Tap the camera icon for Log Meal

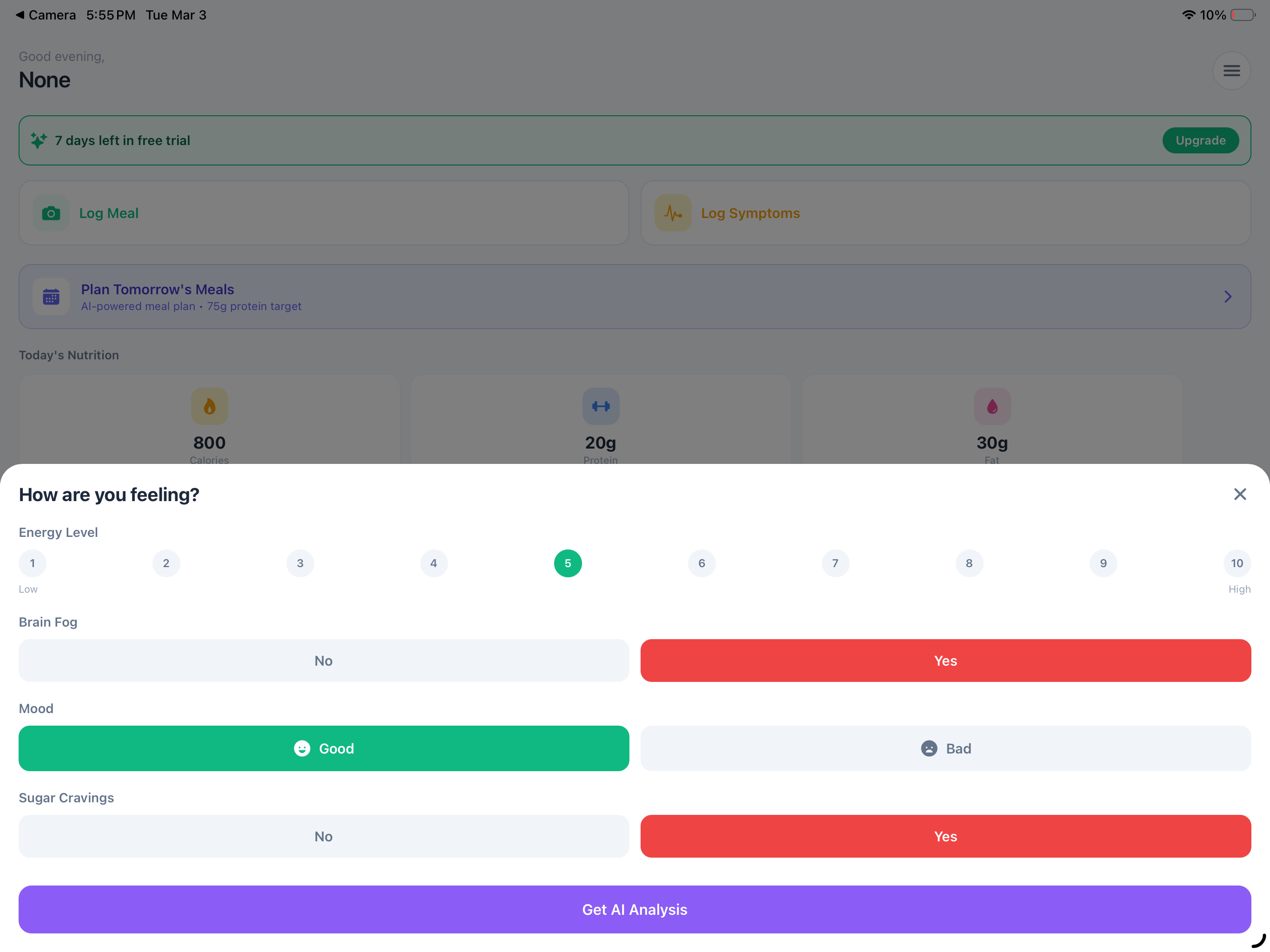click(x=51, y=213)
